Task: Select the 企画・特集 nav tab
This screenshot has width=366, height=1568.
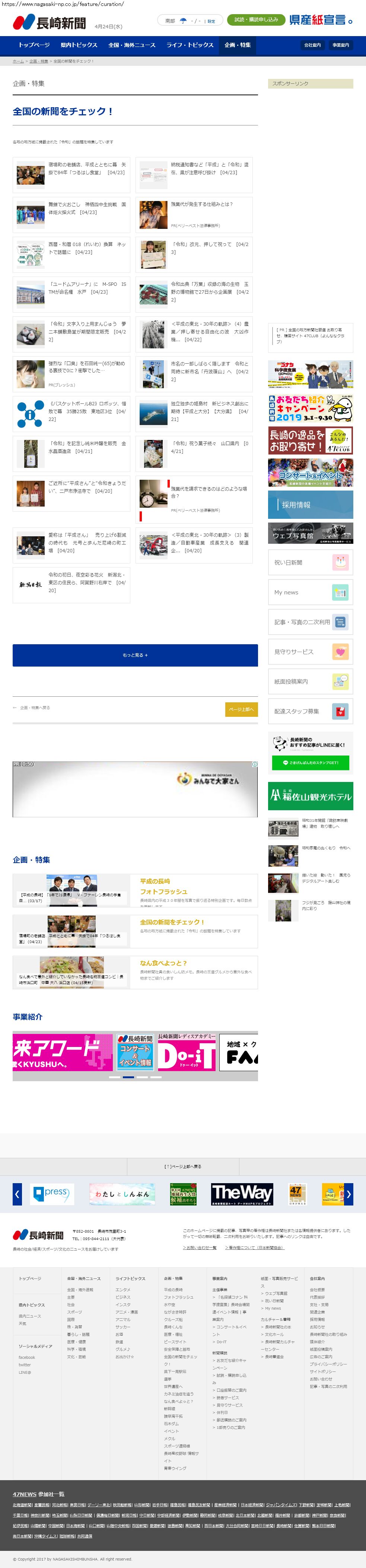Action: [x=238, y=45]
